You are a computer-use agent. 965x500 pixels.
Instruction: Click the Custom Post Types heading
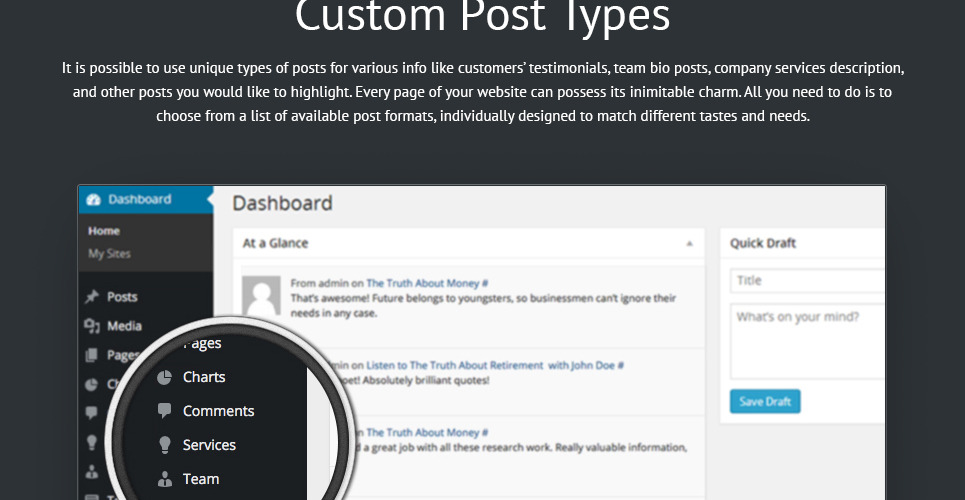click(x=482, y=15)
